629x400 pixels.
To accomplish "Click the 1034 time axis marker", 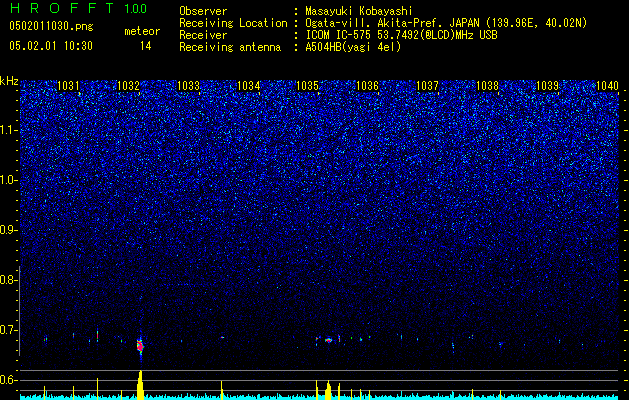I will tap(249, 86).
